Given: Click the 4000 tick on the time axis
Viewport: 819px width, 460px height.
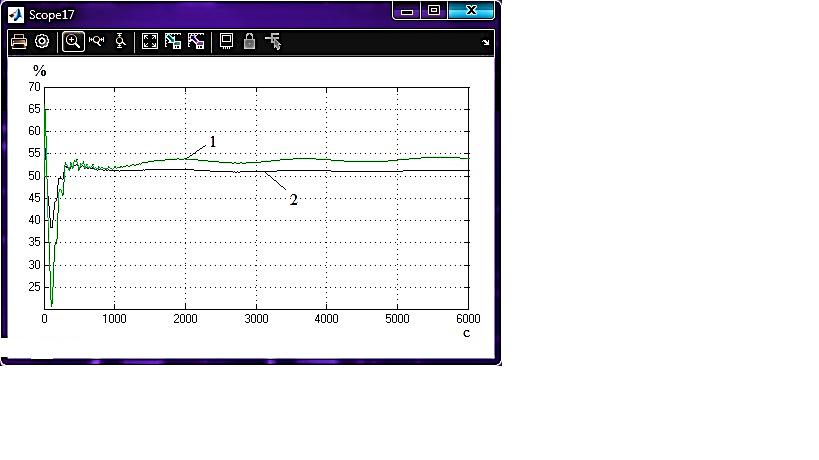Looking at the screenshot, I should tap(326, 319).
